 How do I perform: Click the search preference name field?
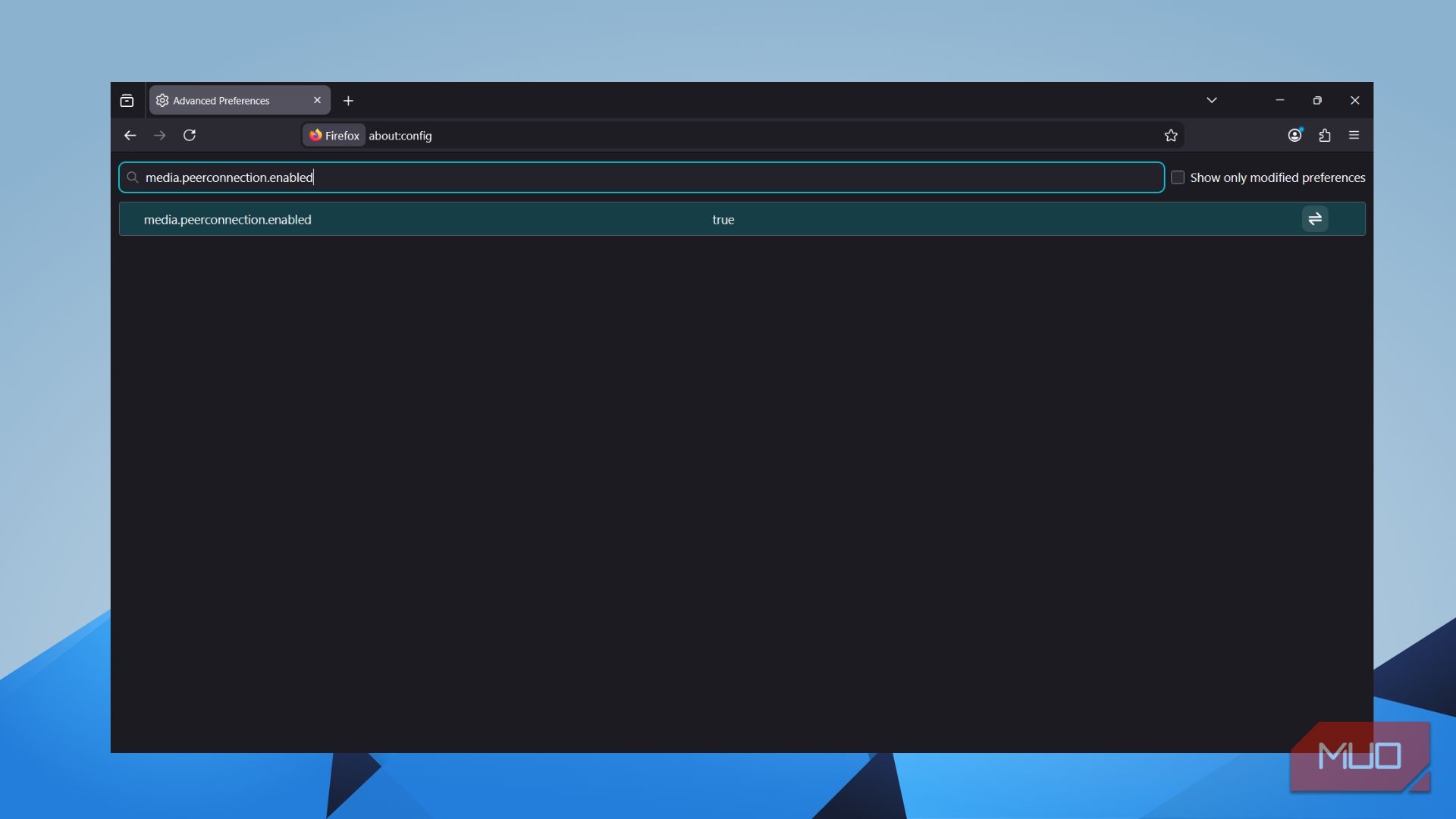pyautogui.click(x=642, y=177)
